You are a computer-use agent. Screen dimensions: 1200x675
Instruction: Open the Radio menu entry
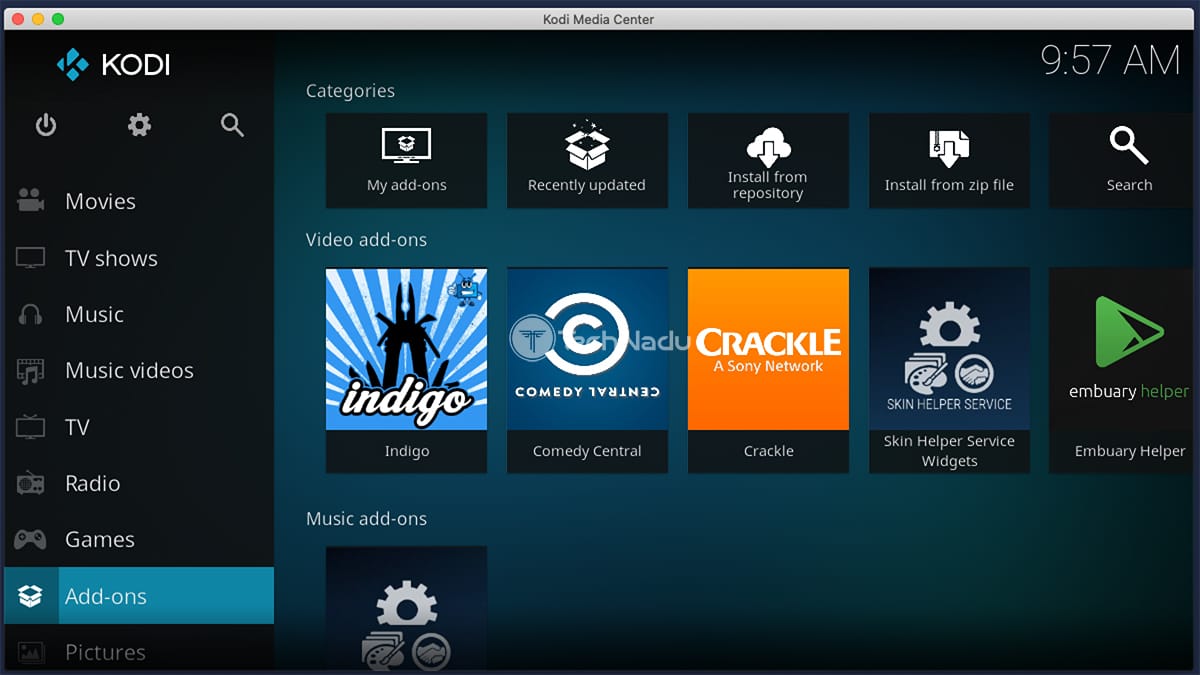point(92,483)
